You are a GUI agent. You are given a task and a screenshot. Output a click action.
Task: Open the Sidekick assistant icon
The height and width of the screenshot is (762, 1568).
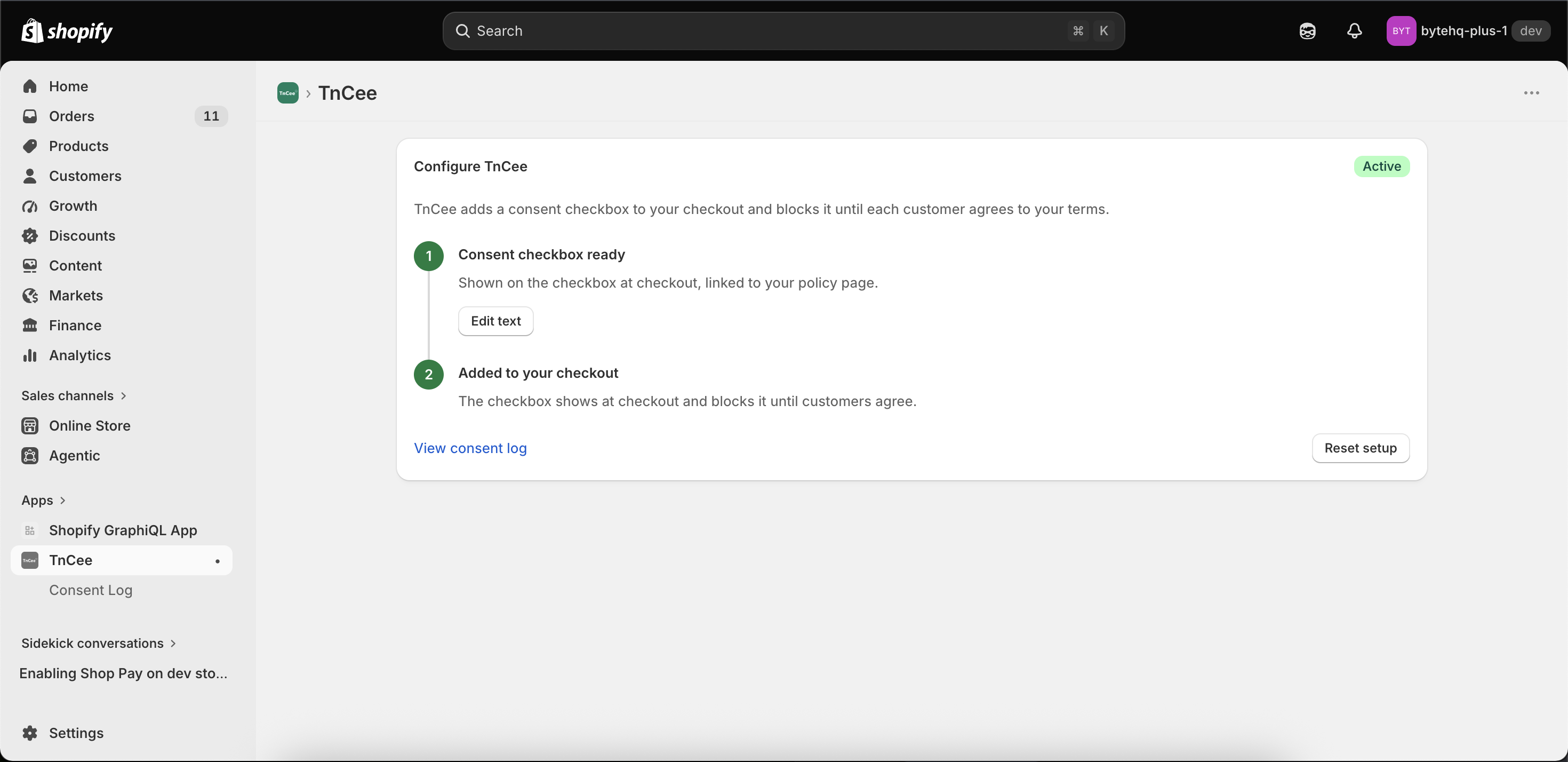coord(1307,31)
